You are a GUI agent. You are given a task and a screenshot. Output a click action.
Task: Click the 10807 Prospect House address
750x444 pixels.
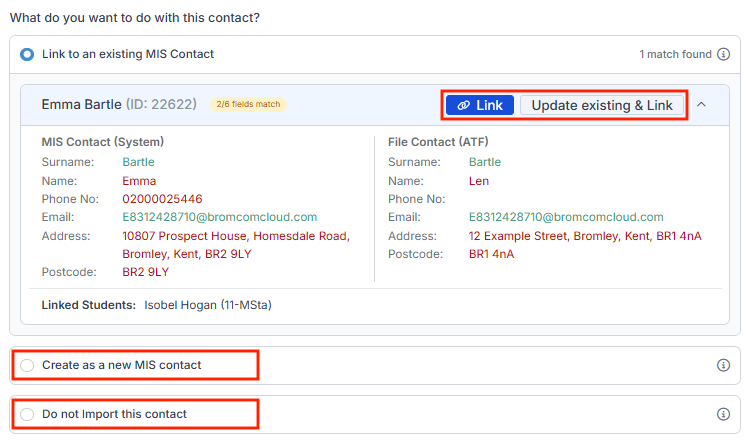click(x=236, y=245)
